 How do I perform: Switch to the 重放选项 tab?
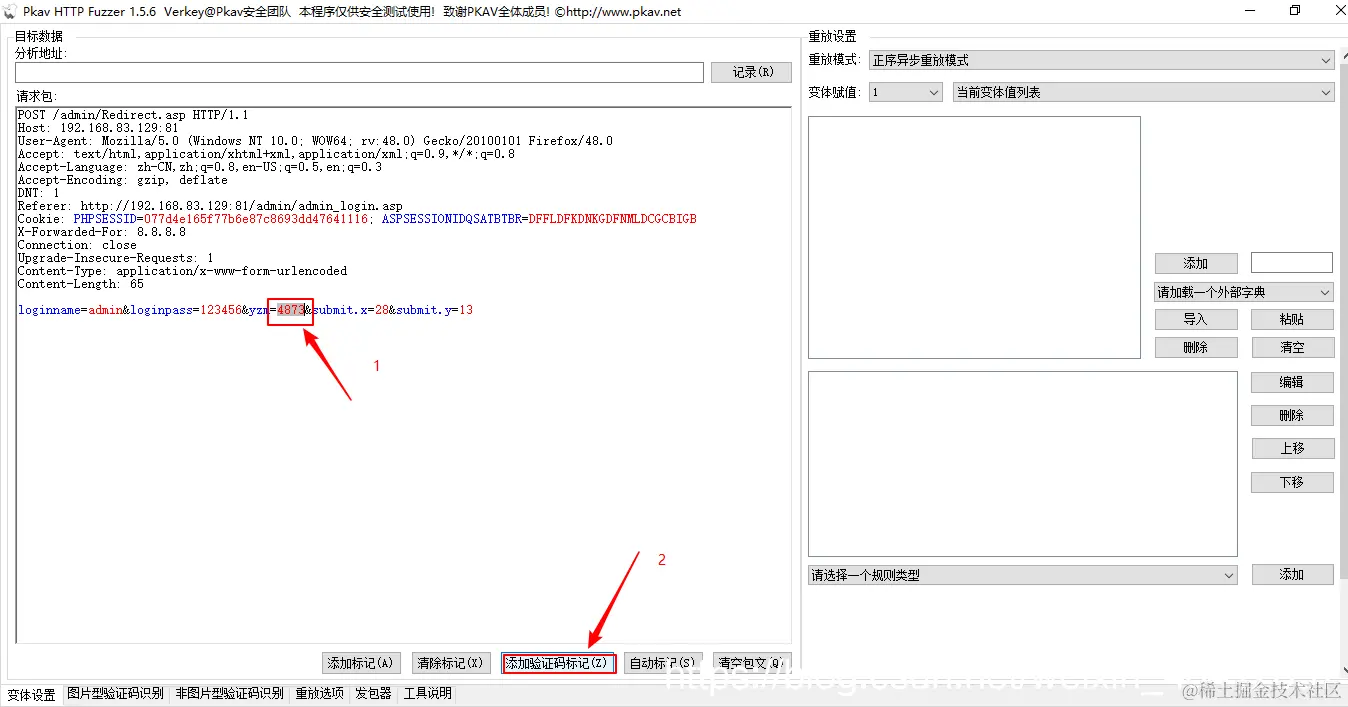coord(319,693)
